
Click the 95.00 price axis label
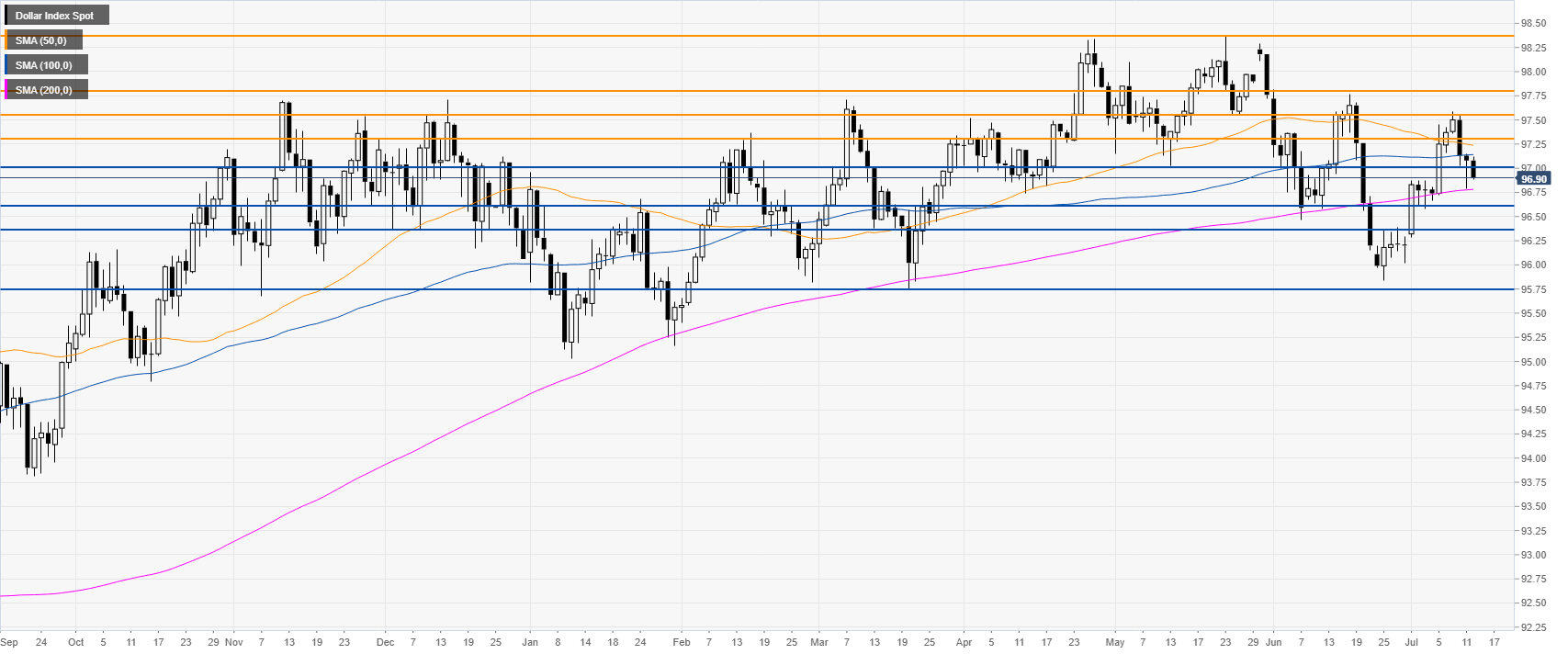[x=1533, y=362]
